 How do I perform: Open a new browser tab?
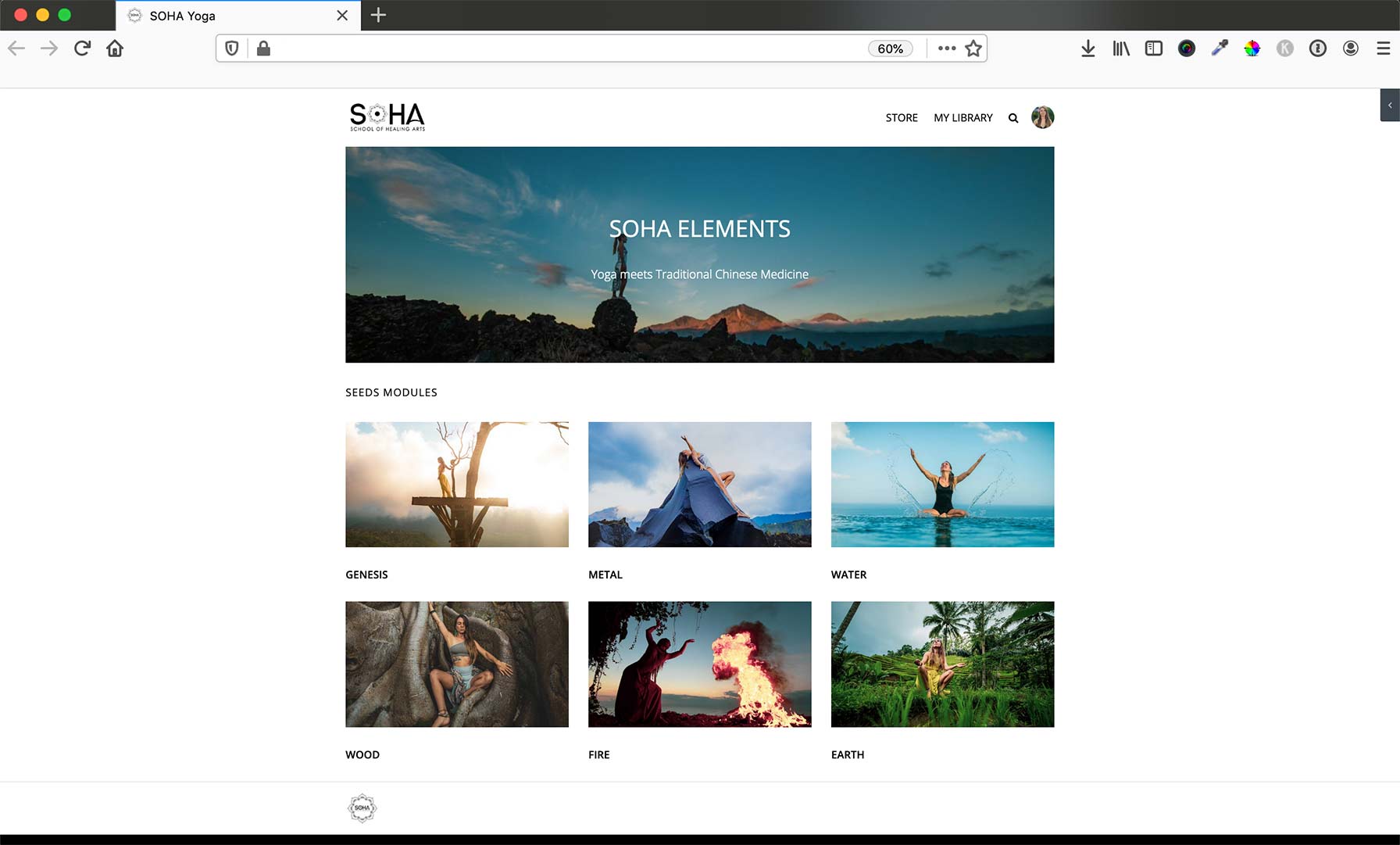378,15
